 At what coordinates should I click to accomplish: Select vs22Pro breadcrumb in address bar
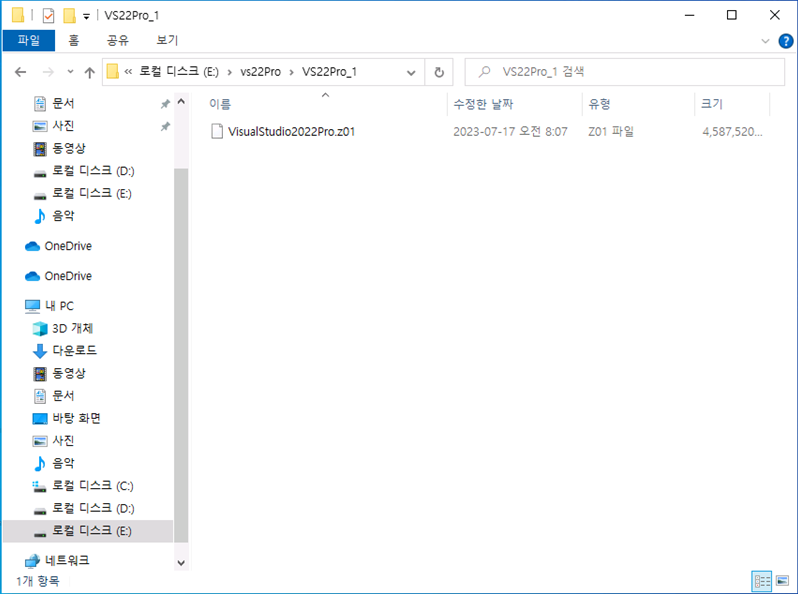pos(261,72)
